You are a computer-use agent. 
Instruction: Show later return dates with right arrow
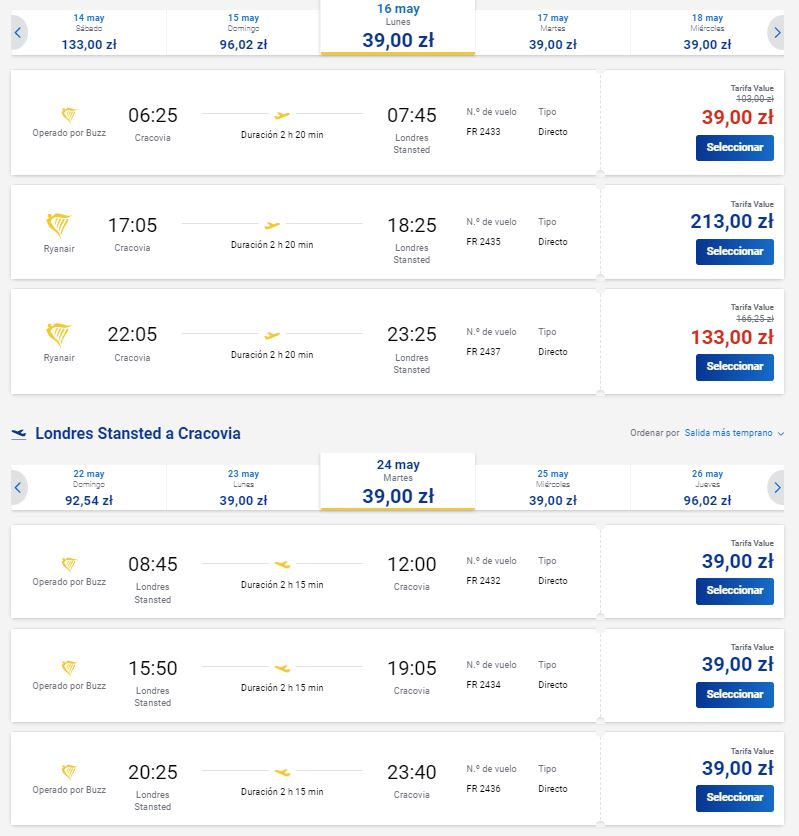click(x=777, y=488)
